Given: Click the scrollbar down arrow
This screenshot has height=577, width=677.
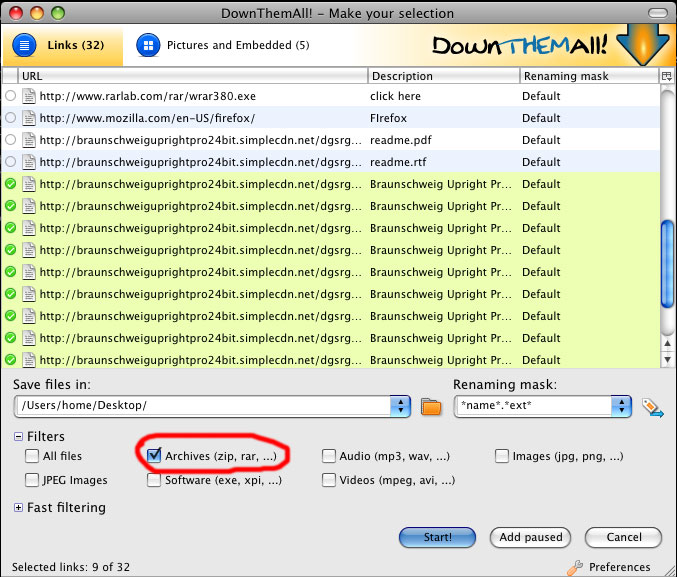Looking at the screenshot, I should [x=668, y=359].
